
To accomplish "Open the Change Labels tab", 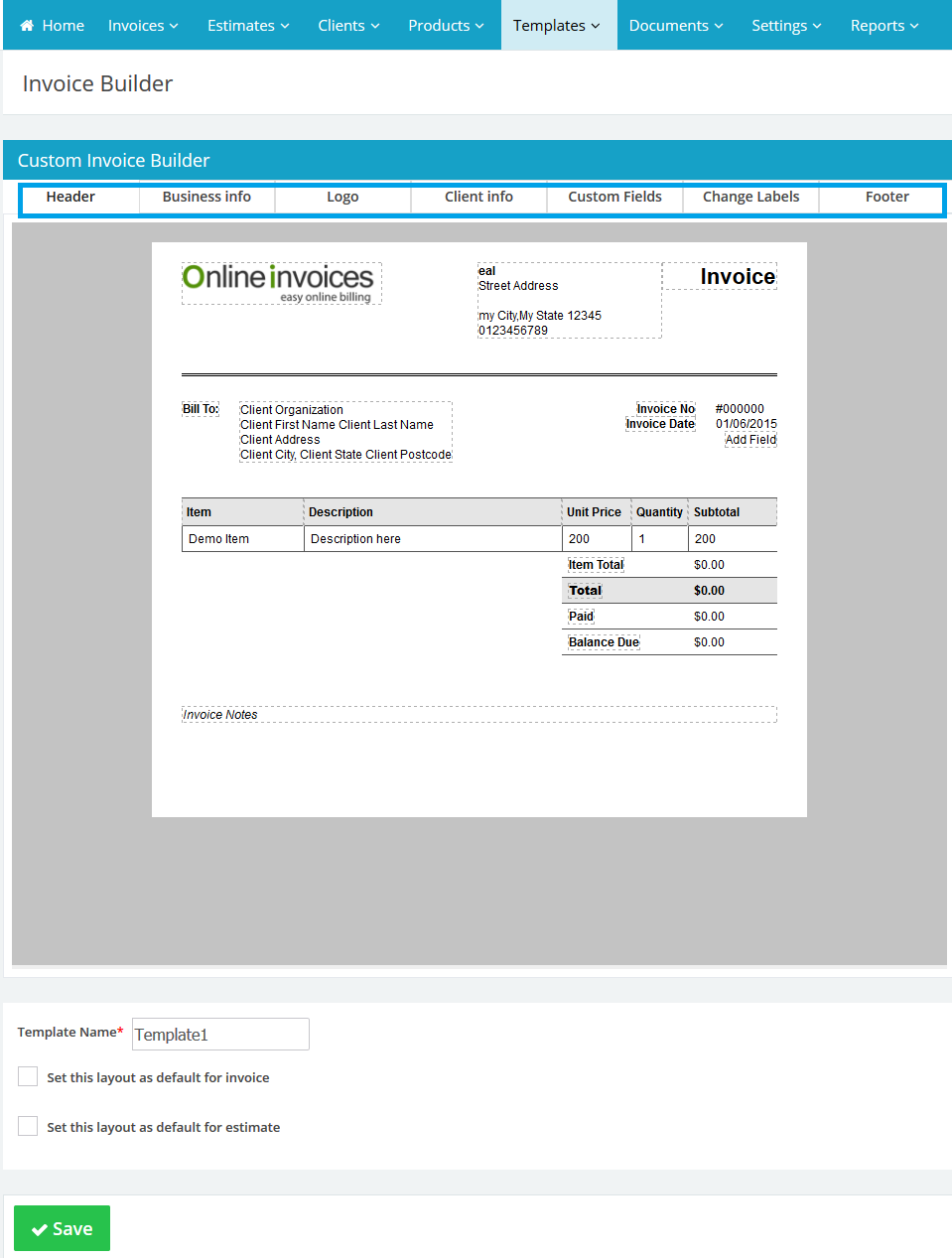I will tap(750, 197).
